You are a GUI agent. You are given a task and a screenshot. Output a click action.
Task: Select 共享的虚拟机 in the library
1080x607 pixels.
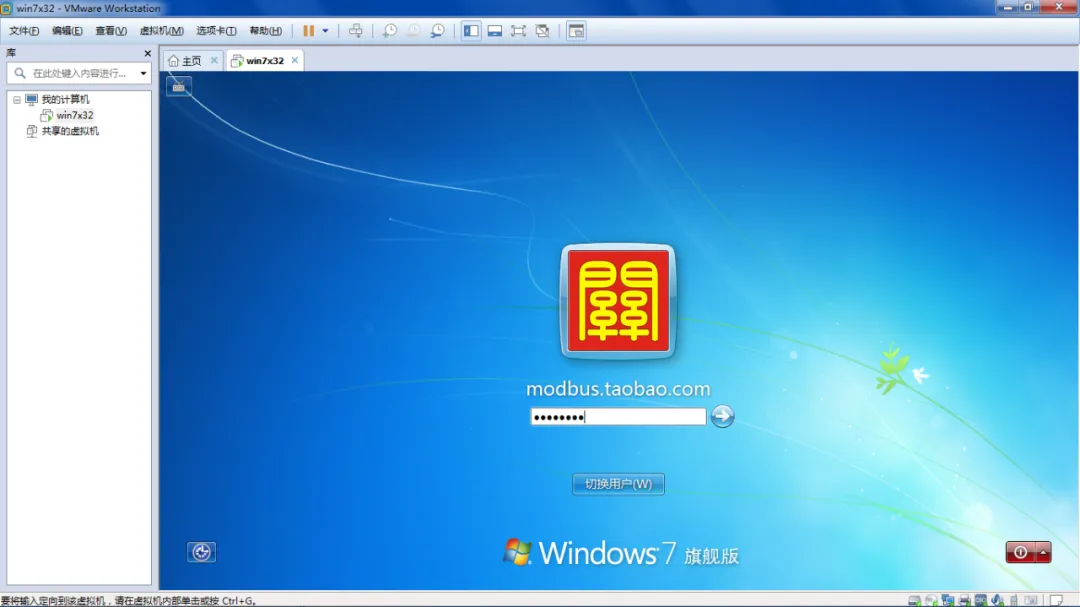tap(70, 131)
